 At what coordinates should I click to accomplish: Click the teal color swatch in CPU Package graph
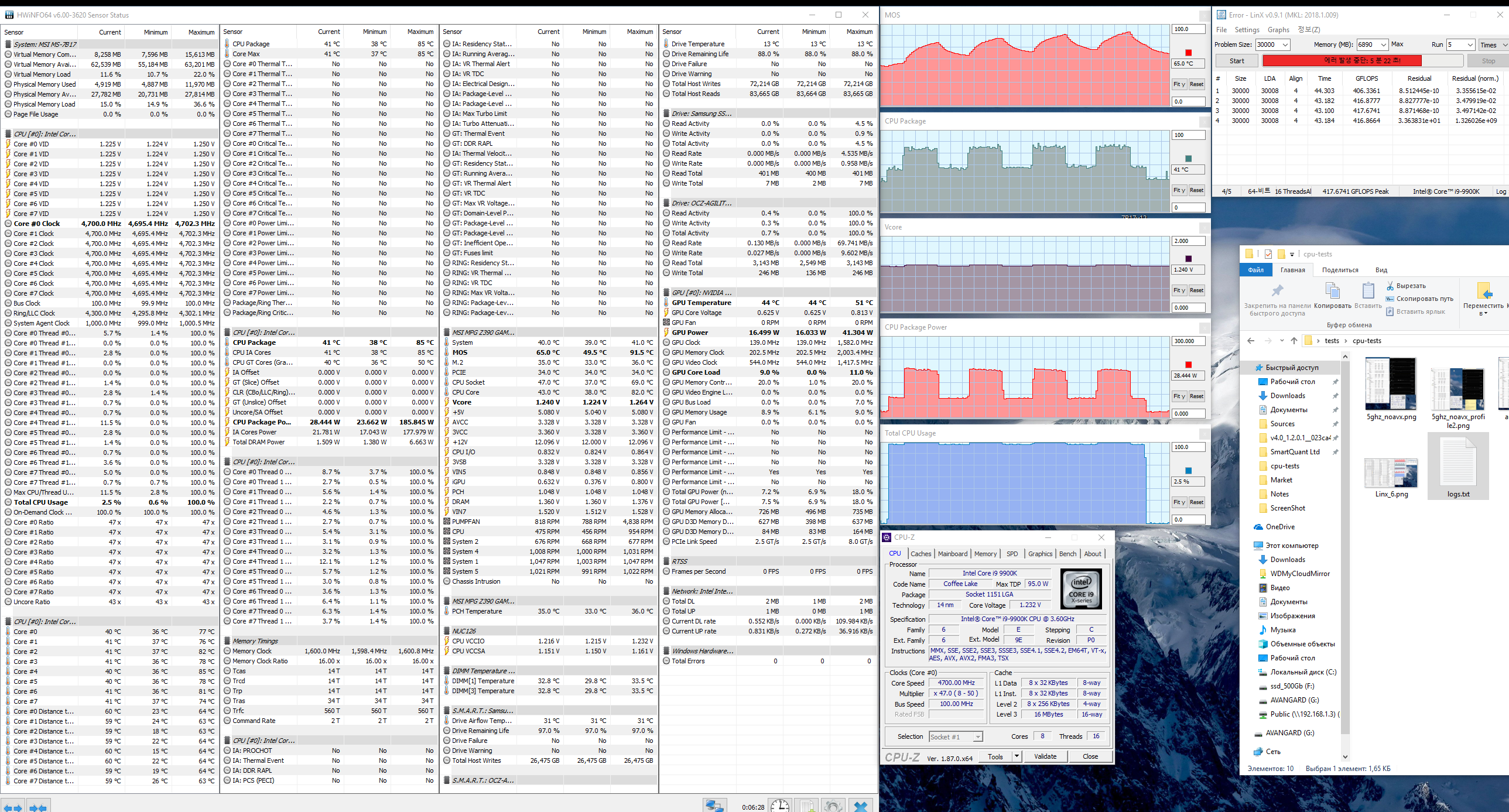[x=1189, y=159]
